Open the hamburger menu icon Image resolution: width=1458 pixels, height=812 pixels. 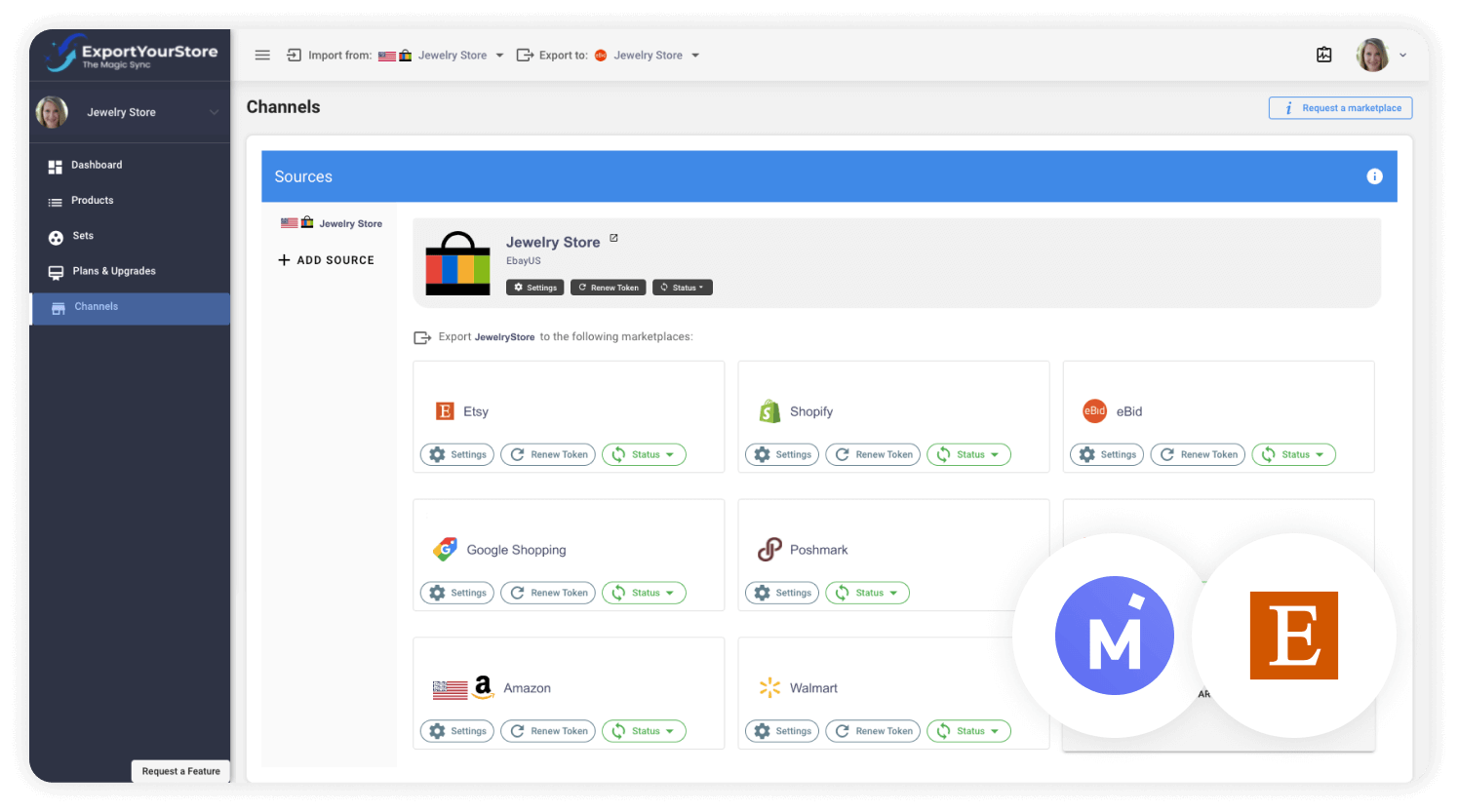pyautogui.click(x=262, y=56)
